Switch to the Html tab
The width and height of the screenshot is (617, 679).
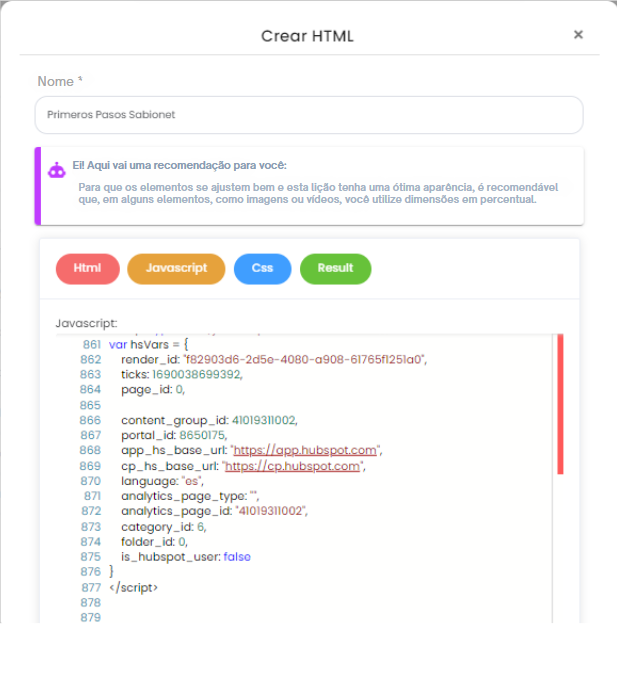pos(87,268)
